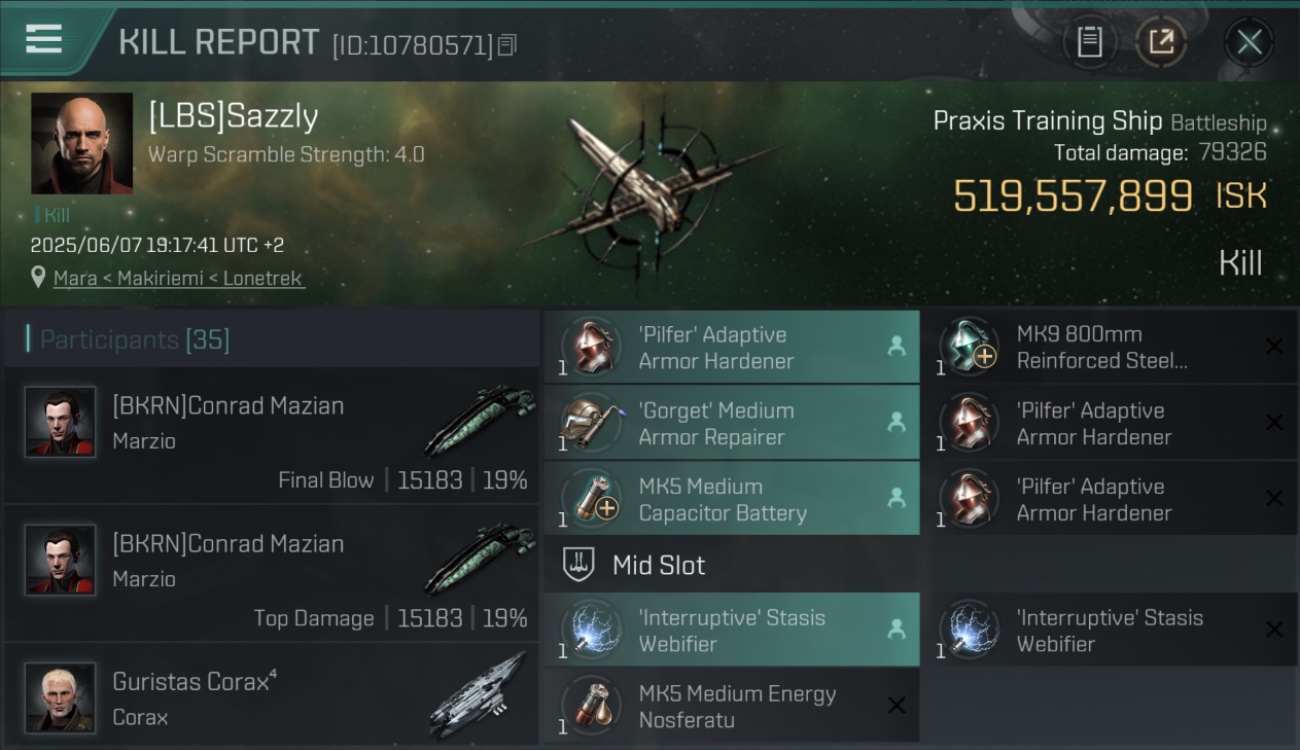Copy the kill report ID icon
This screenshot has height=750, width=1300.
point(507,45)
